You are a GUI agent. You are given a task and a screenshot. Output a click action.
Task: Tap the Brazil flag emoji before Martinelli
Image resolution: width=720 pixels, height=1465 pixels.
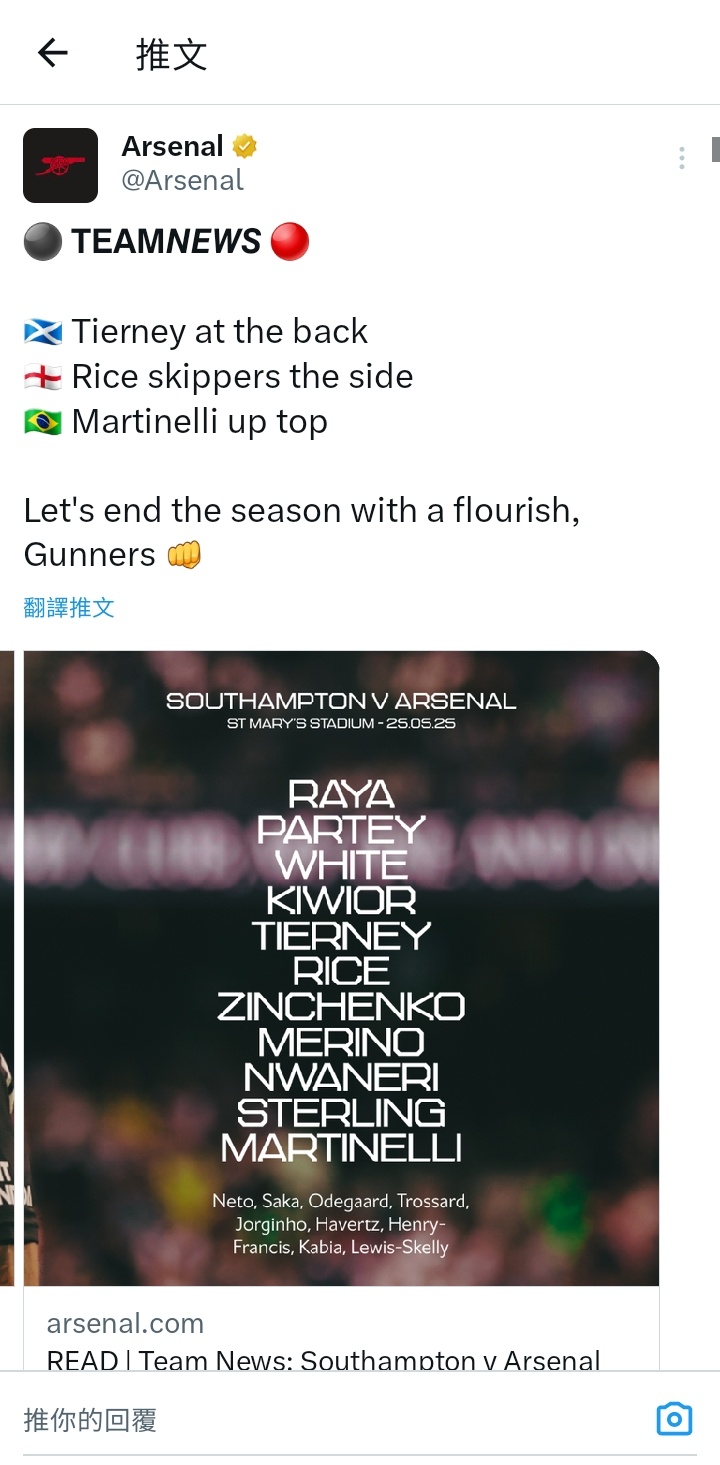click(x=43, y=421)
